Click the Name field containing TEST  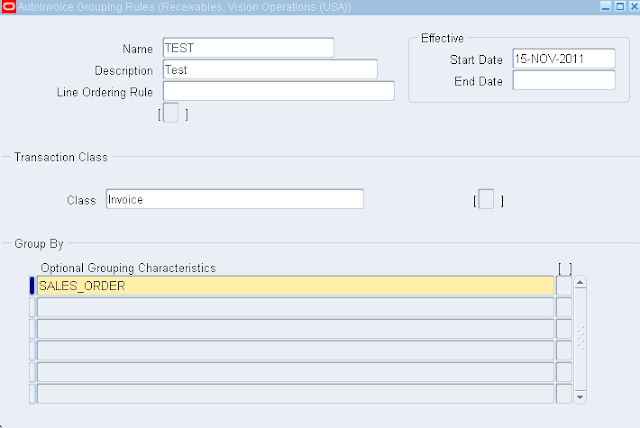coord(248,48)
